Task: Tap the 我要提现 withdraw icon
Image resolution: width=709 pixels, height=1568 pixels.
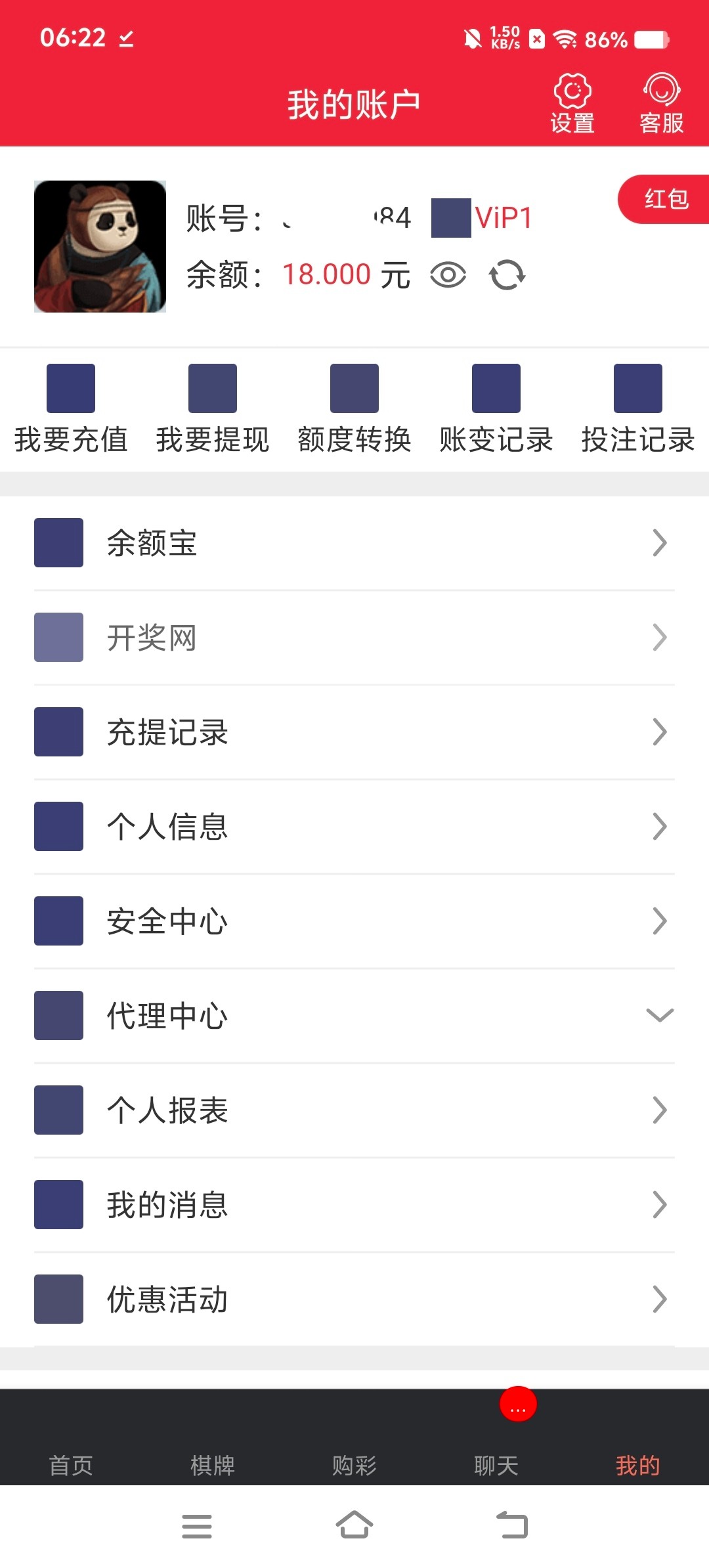Action: tap(213, 389)
